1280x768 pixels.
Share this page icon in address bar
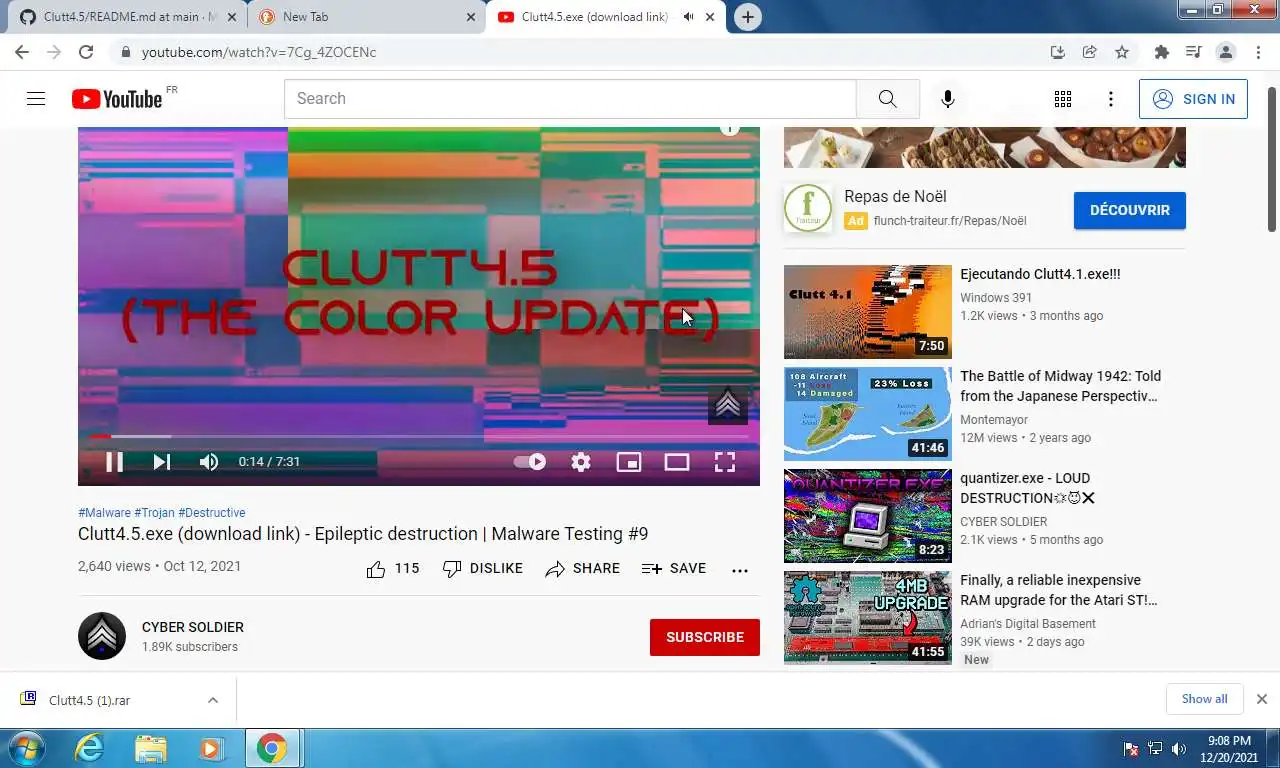1090,52
